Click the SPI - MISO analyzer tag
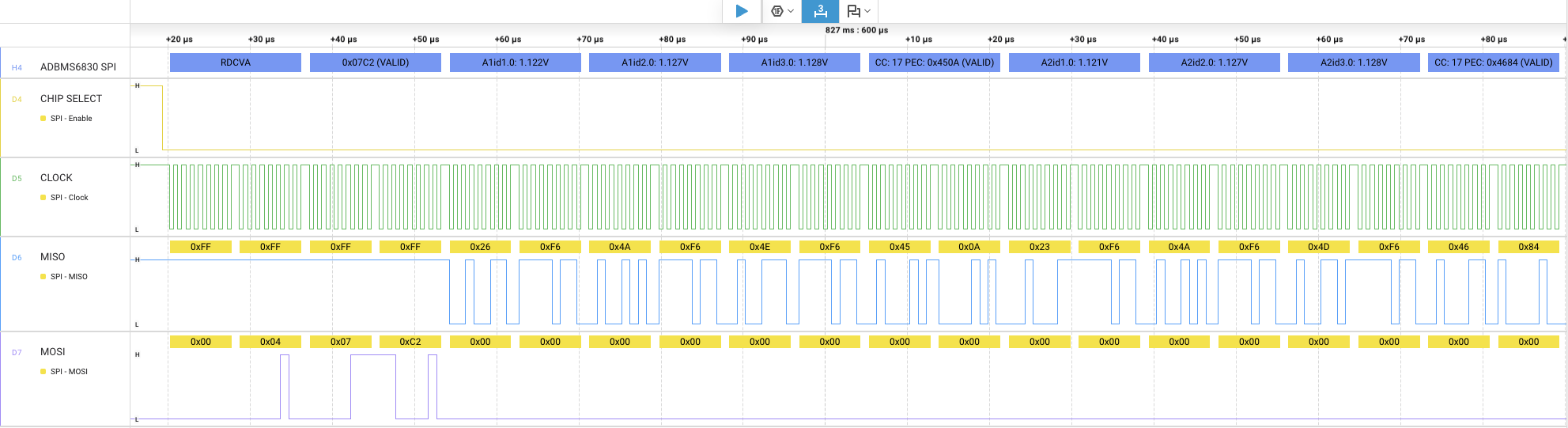This screenshot has width=1568, height=428. point(69,277)
